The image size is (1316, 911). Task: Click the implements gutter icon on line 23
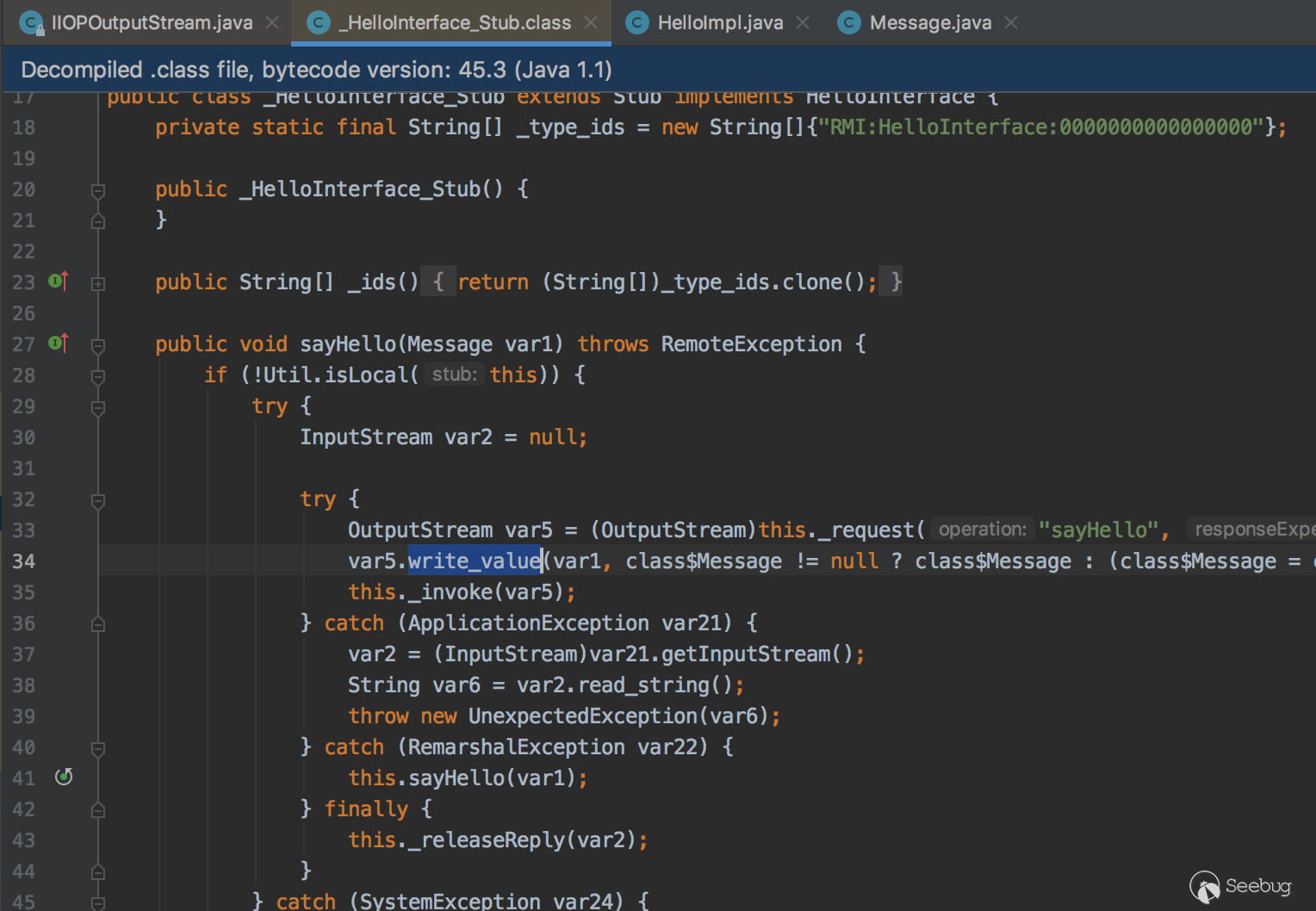(59, 281)
